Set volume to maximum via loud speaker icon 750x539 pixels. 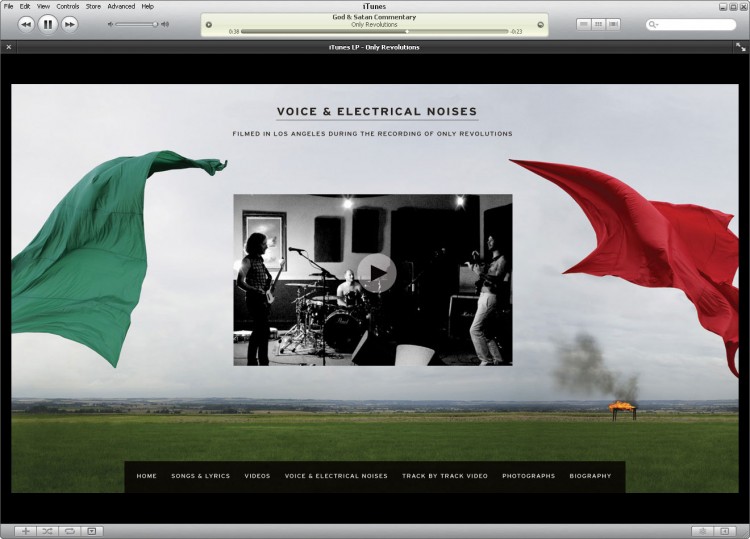coord(165,24)
